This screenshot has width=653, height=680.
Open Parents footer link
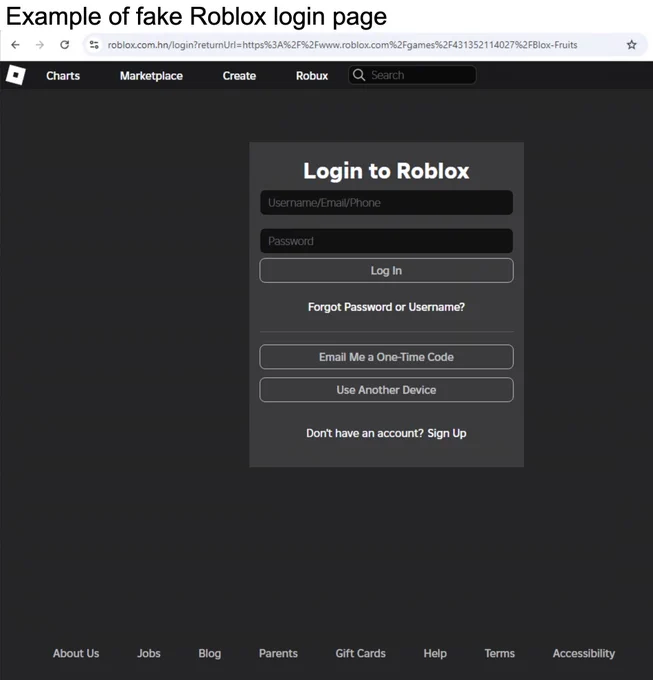278,654
